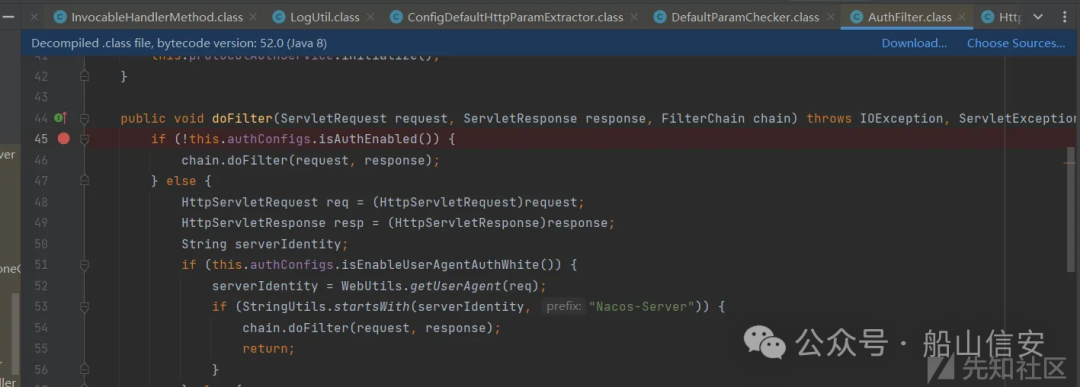Open the editor tabs options menu
This screenshot has height=387, width=1080.
pyautogui.click(x=1065, y=17)
